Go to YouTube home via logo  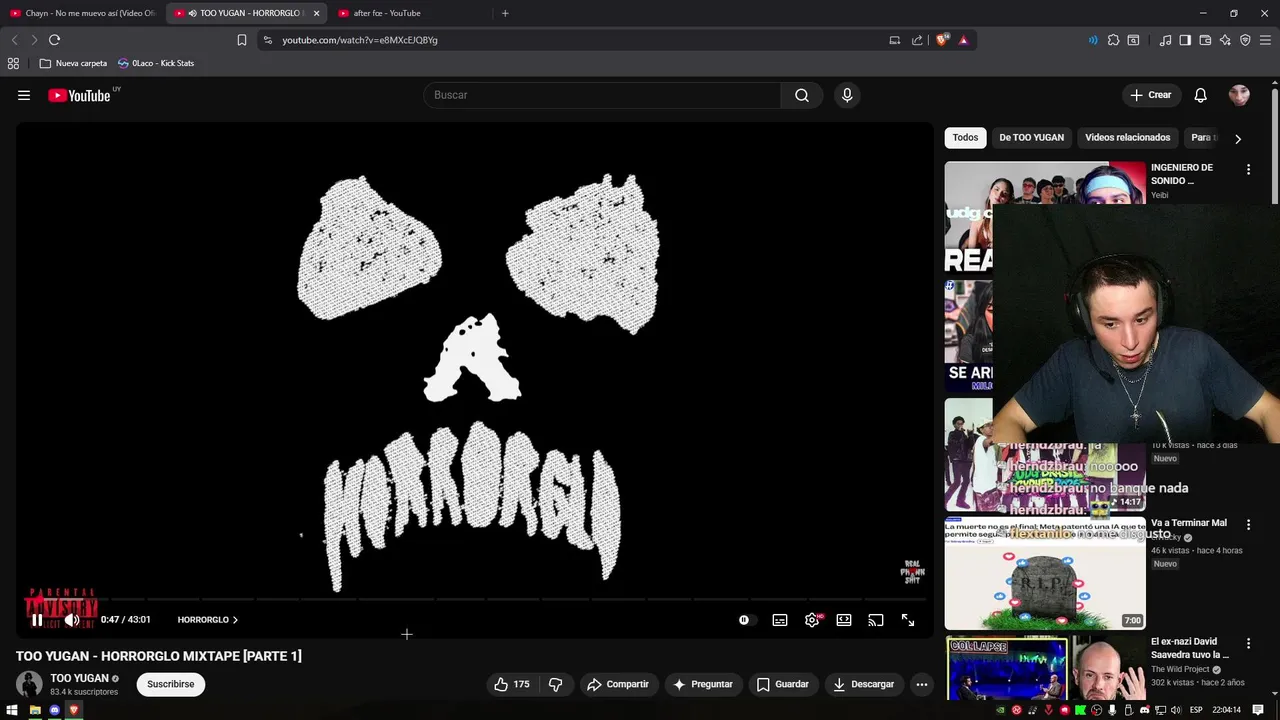pyautogui.click(x=79, y=95)
